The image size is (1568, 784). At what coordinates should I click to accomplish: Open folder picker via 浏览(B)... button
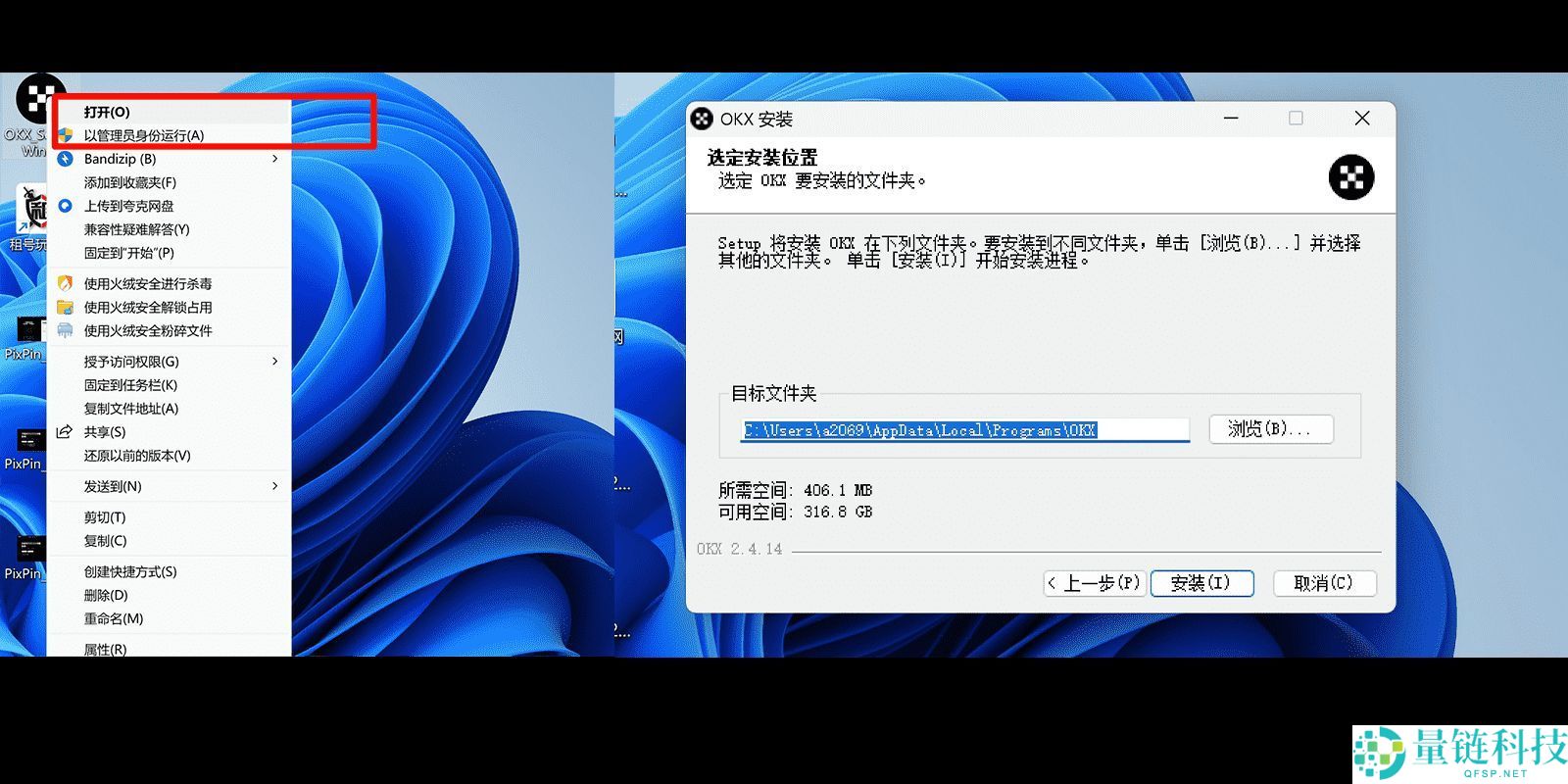click(1271, 429)
